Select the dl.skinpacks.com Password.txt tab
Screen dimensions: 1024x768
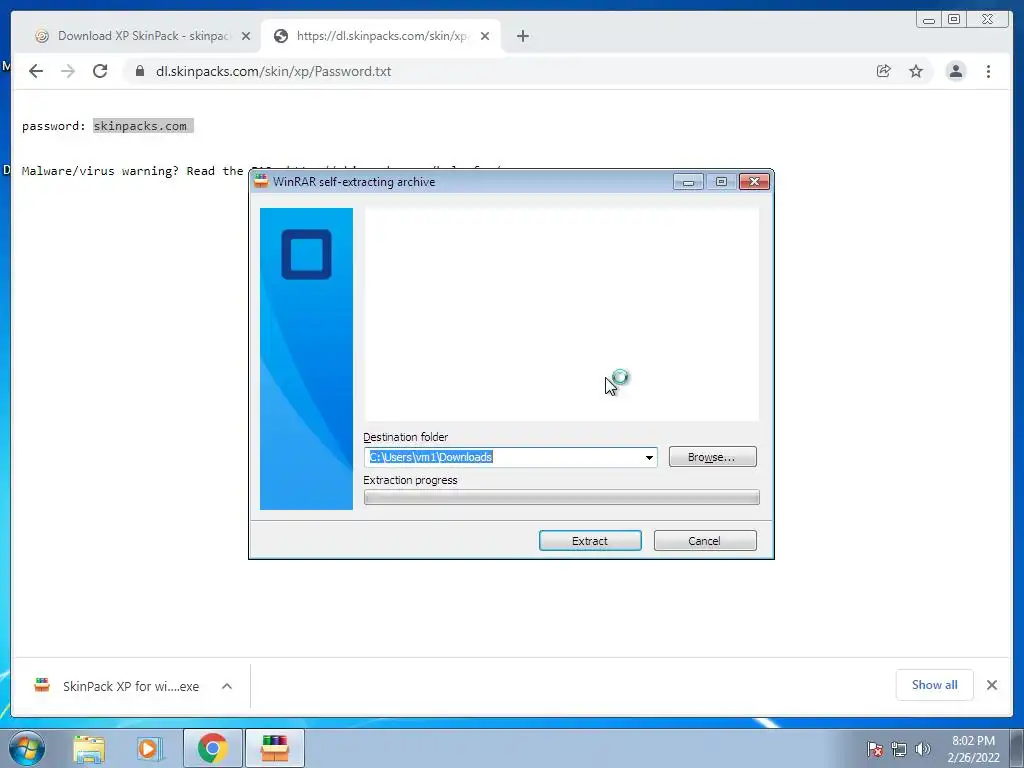[381, 36]
